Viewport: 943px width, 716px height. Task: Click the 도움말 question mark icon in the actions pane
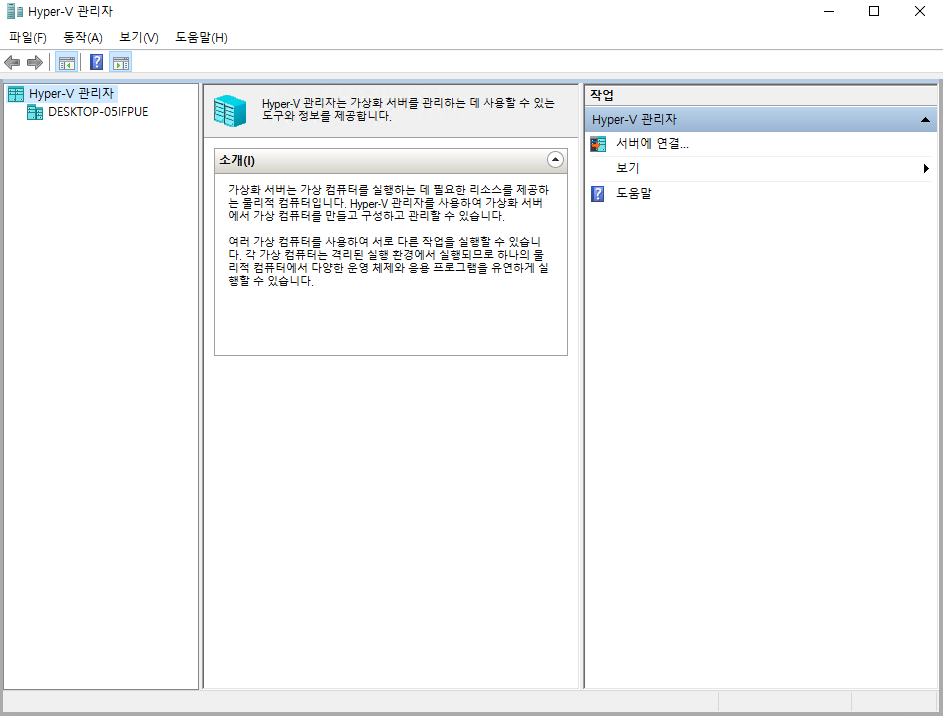coord(598,194)
